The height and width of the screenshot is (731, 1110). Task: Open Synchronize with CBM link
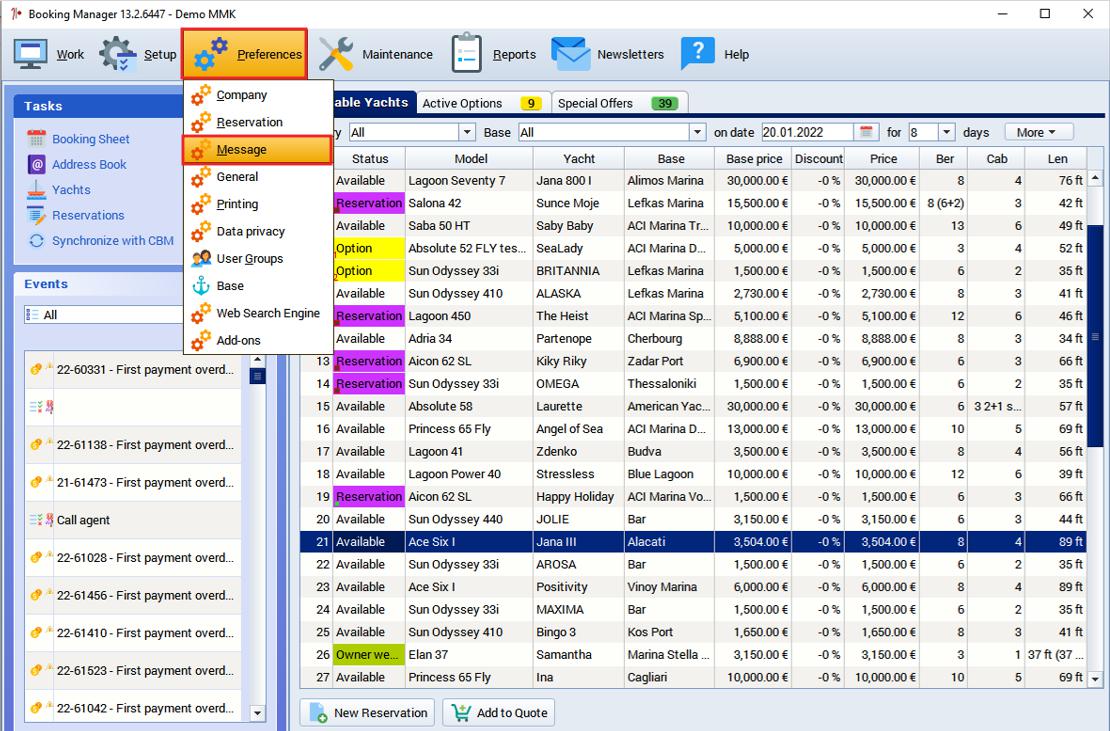click(x=113, y=241)
